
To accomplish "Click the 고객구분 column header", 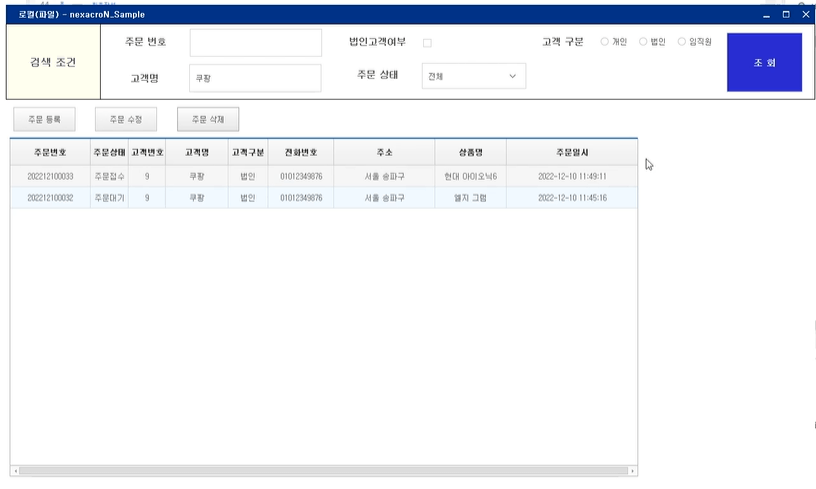I will tap(248, 152).
